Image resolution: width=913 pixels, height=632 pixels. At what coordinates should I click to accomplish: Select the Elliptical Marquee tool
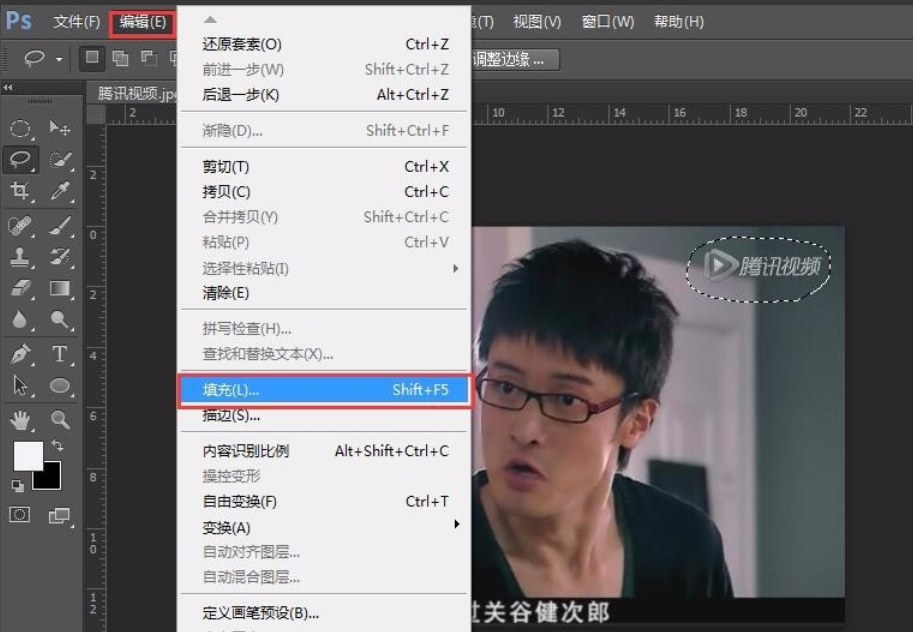[x=20, y=128]
